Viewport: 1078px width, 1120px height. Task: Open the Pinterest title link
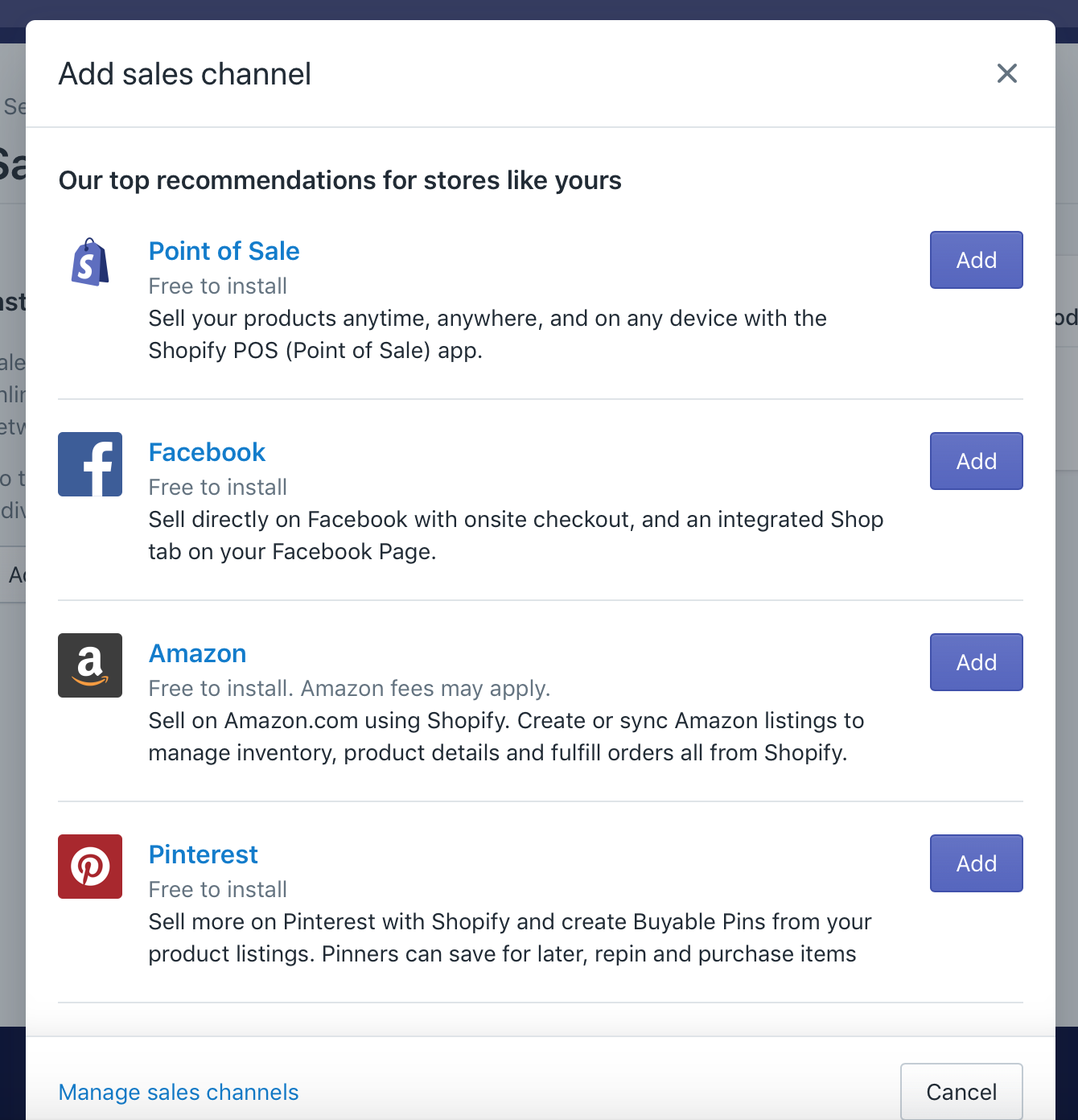[204, 854]
